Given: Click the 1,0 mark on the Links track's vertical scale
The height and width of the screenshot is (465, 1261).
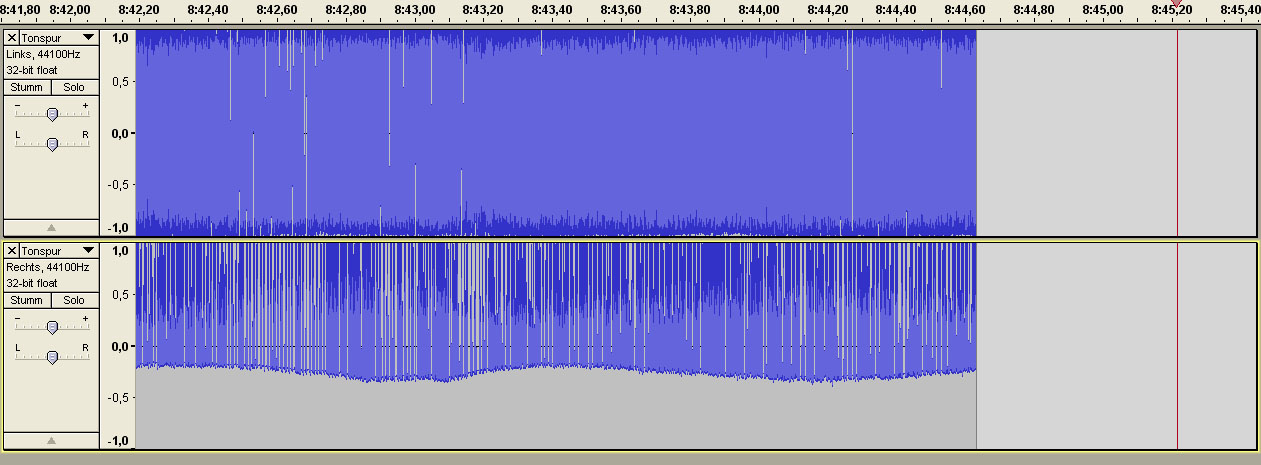Looking at the screenshot, I should coord(120,37).
